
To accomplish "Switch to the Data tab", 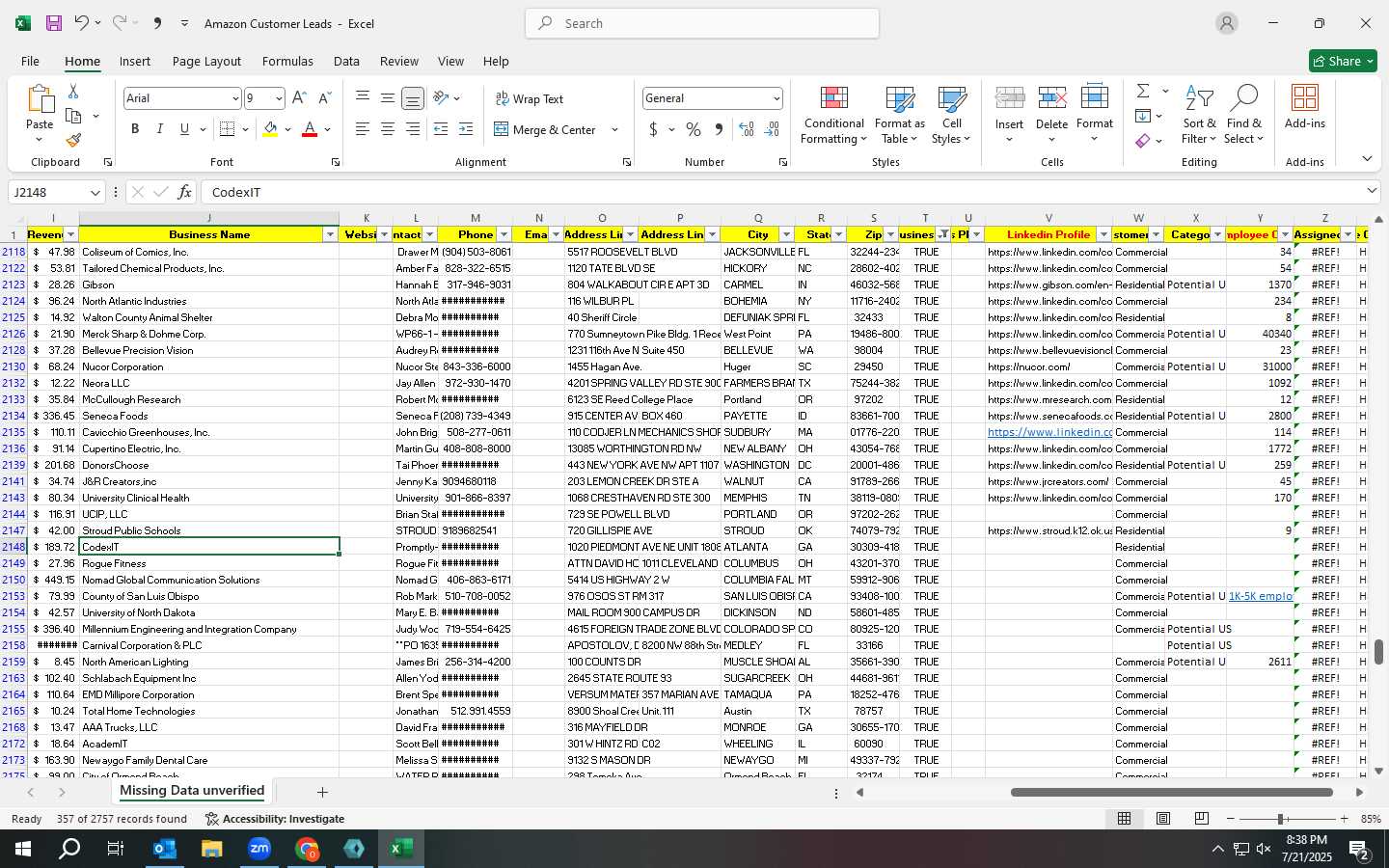I will (346, 61).
